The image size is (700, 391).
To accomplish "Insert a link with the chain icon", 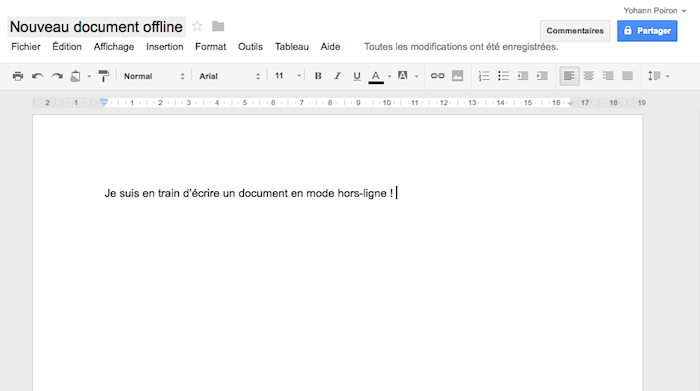I will 438,76.
